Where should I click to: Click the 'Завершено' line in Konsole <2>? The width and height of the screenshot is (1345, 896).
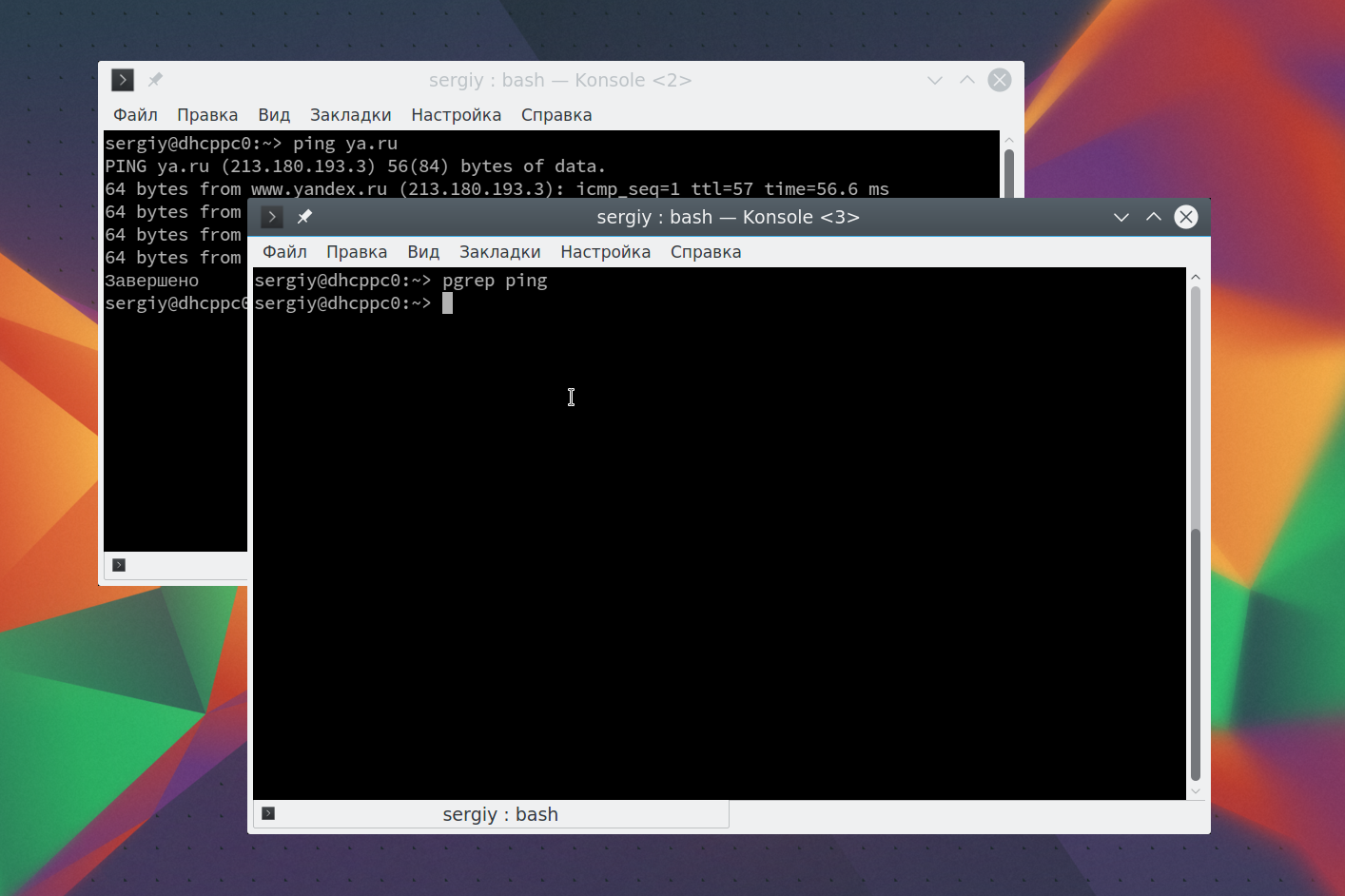pos(152,281)
